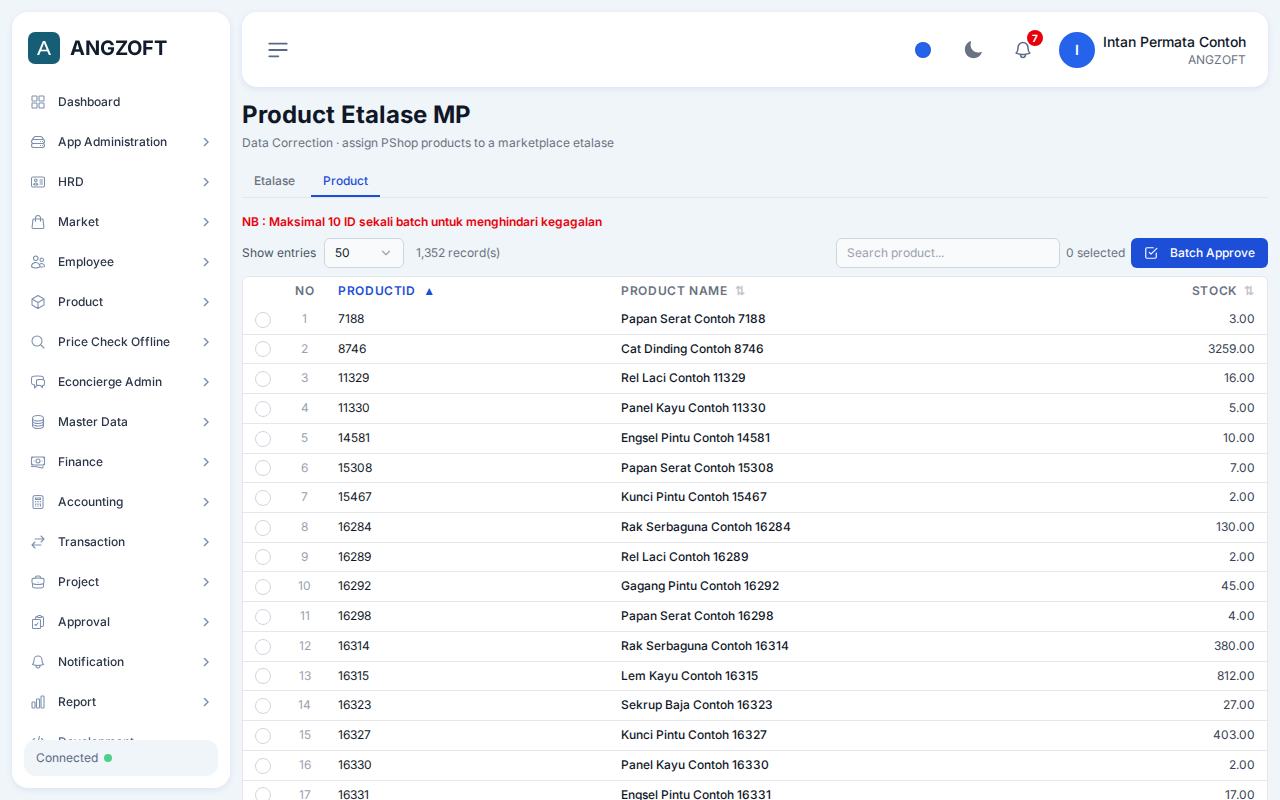The image size is (1280, 800).
Task: Open notifications bell icon
Action: (x=1023, y=50)
